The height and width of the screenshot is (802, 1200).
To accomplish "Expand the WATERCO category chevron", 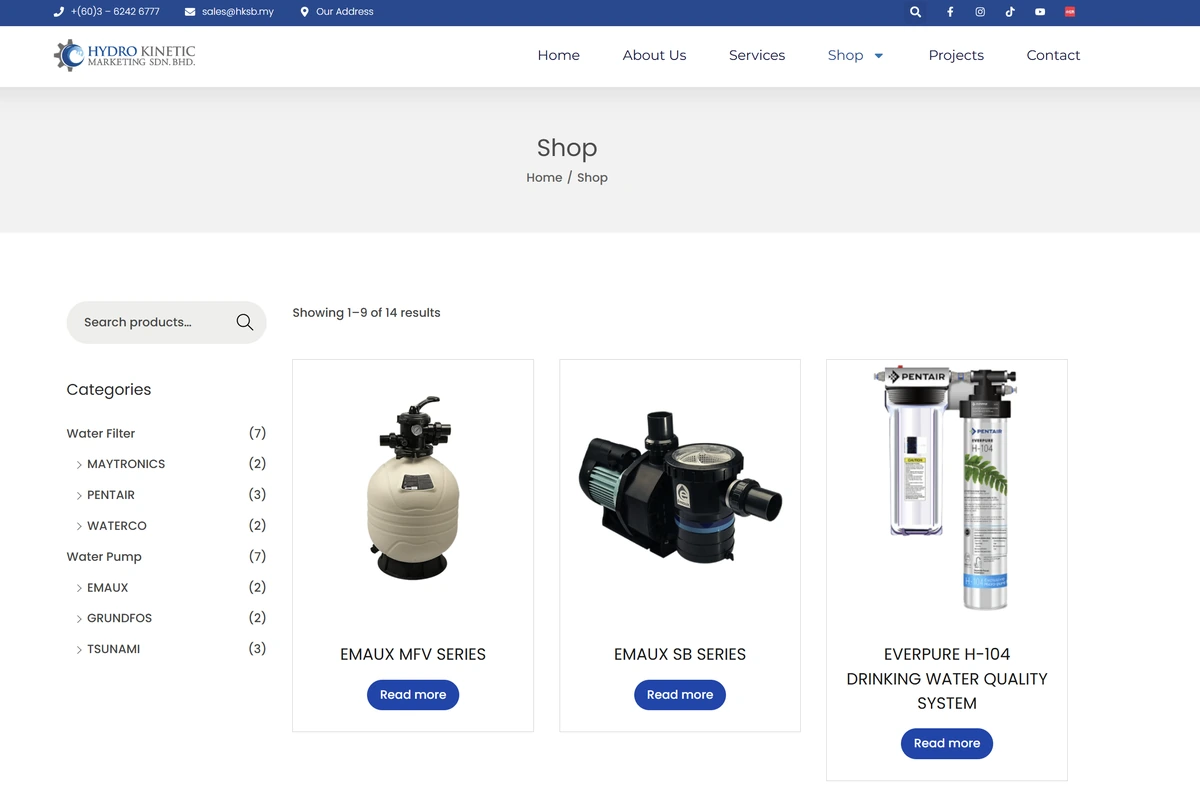I will [79, 527].
